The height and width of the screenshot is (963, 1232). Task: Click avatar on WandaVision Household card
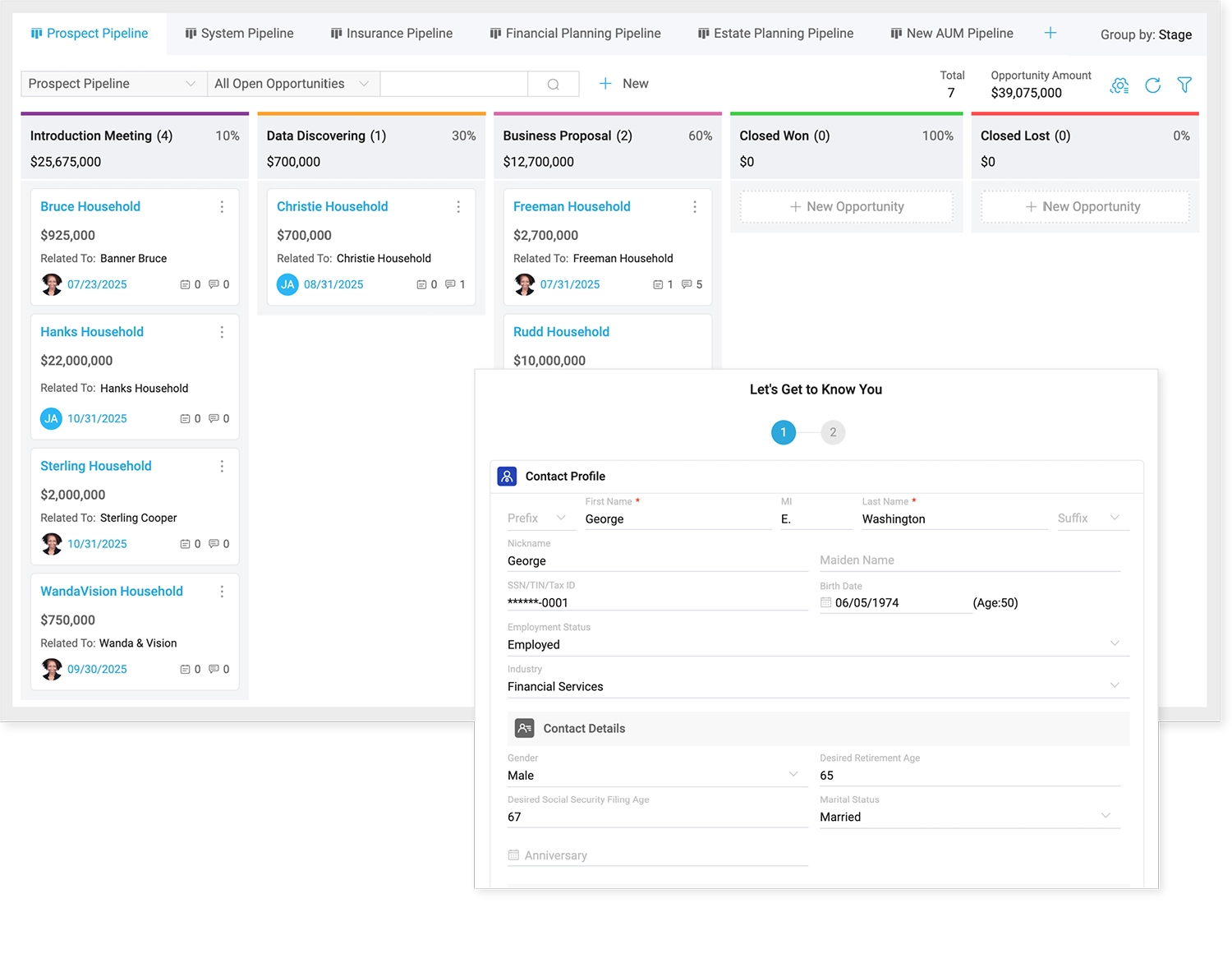(x=52, y=669)
